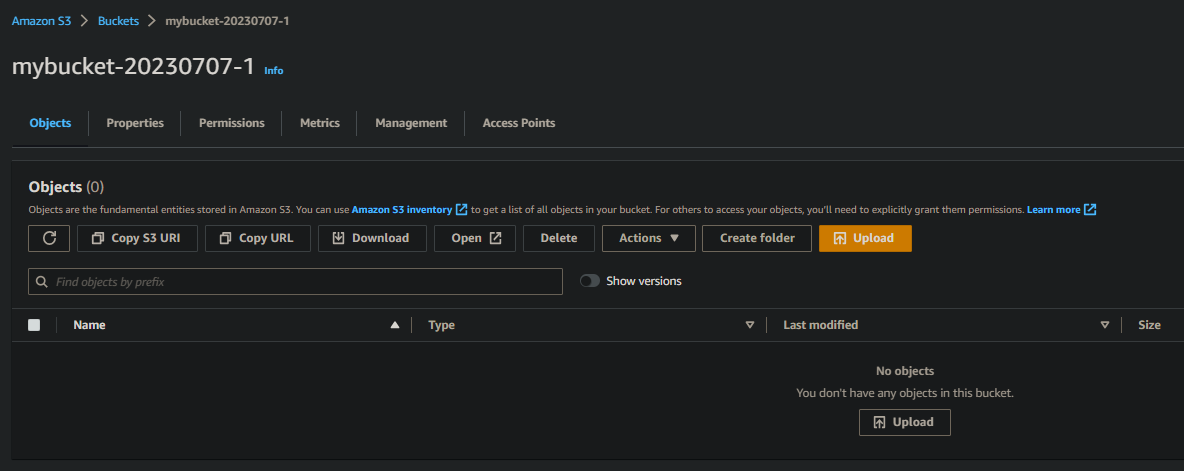Image resolution: width=1184 pixels, height=471 pixels.
Task: Open the Permissions tab
Action: tap(232, 122)
